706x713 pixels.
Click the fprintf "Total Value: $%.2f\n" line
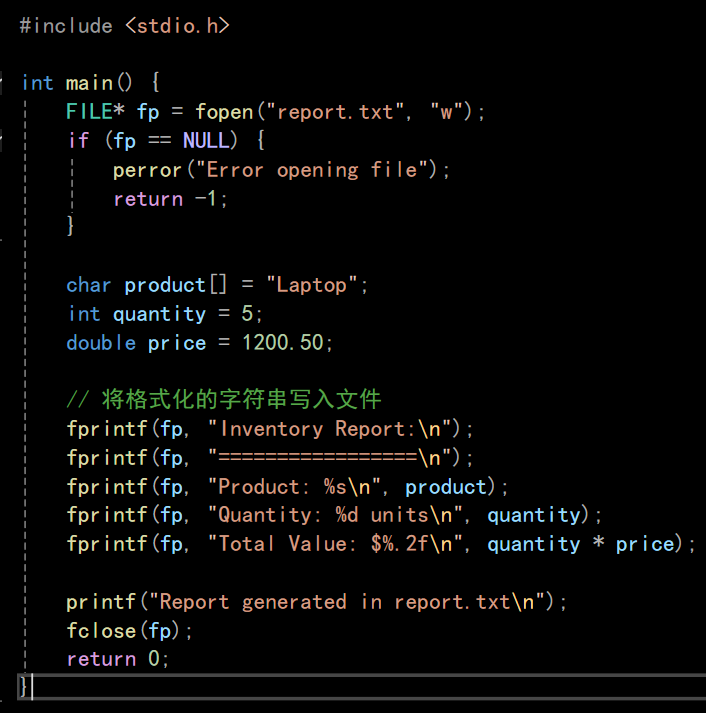pyautogui.click(x=381, y=544)
